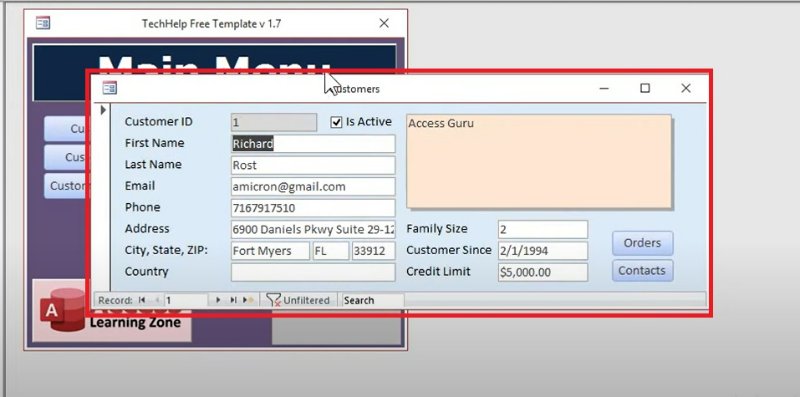Click the Access logo in Main Menu
800x397 pixels.
62,309
